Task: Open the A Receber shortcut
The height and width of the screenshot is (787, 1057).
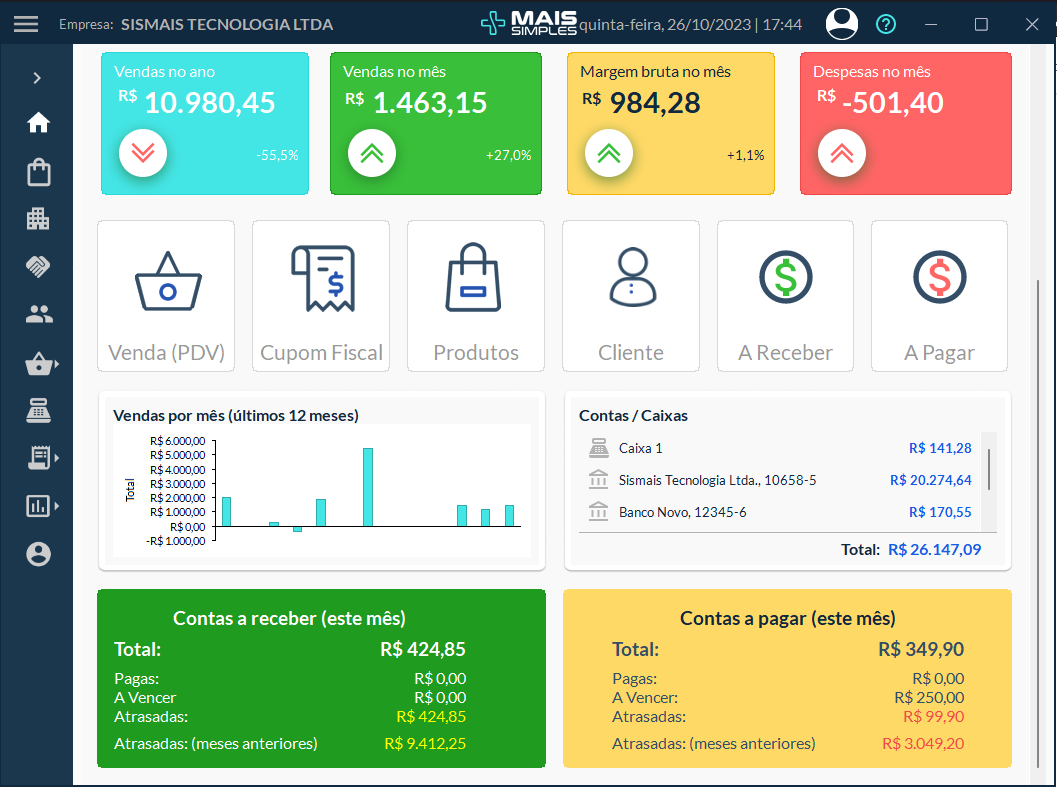Action: [x=785, y=295]
